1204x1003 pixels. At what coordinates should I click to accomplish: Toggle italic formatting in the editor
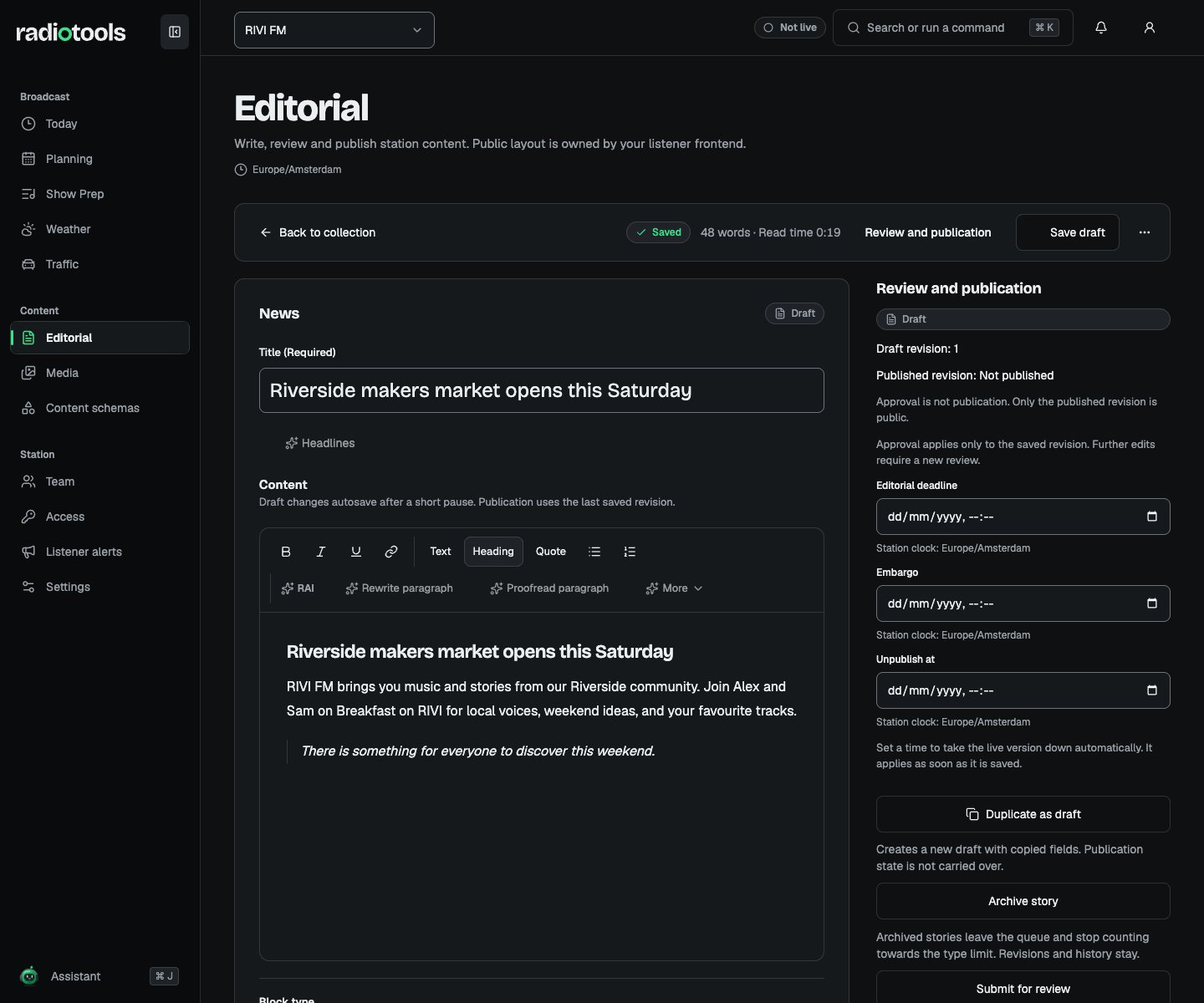(x=321, y=552)
